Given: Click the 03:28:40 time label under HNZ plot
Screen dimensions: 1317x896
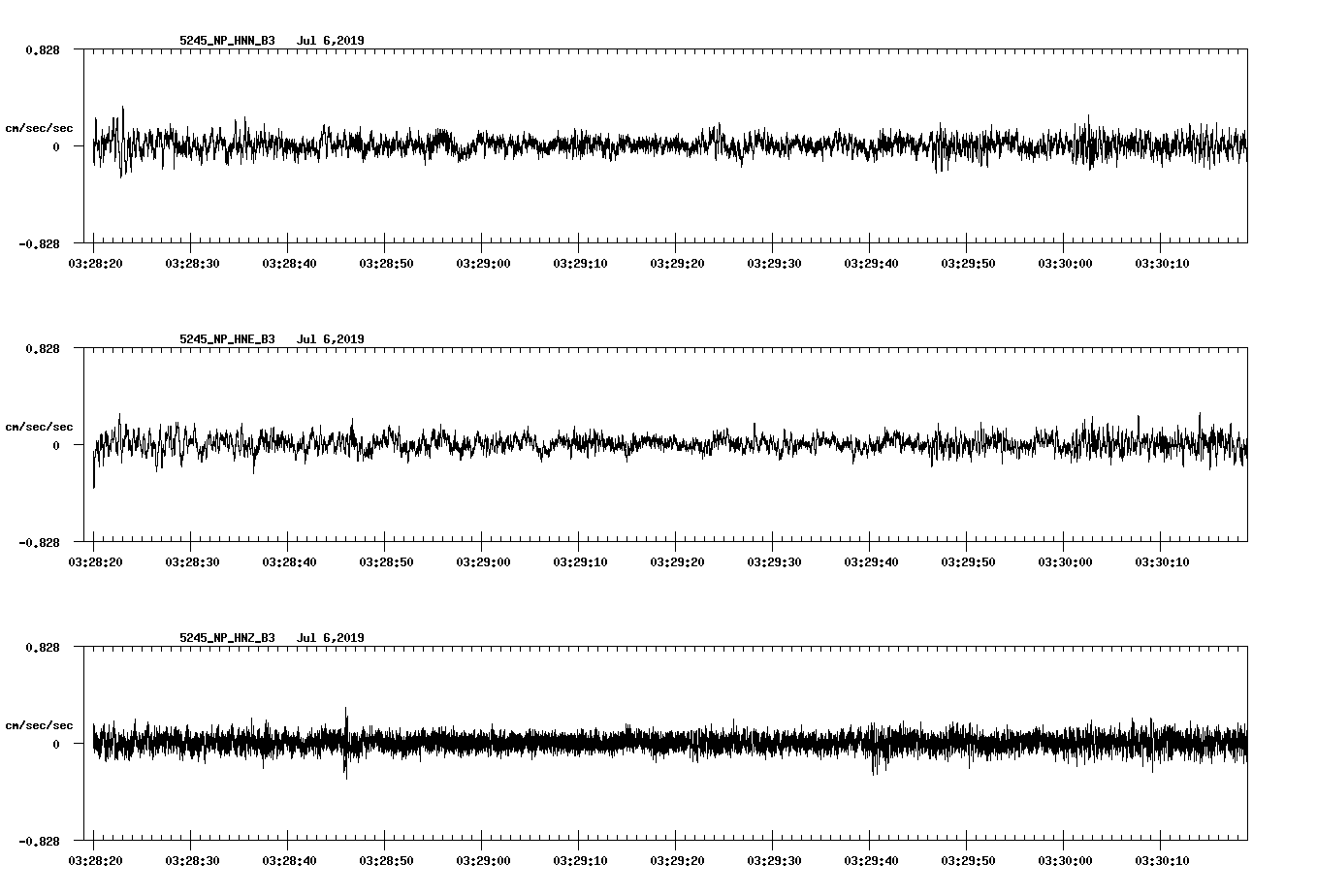Looking at the screenshot, I should pyautogui.click(x=288, y=860).
